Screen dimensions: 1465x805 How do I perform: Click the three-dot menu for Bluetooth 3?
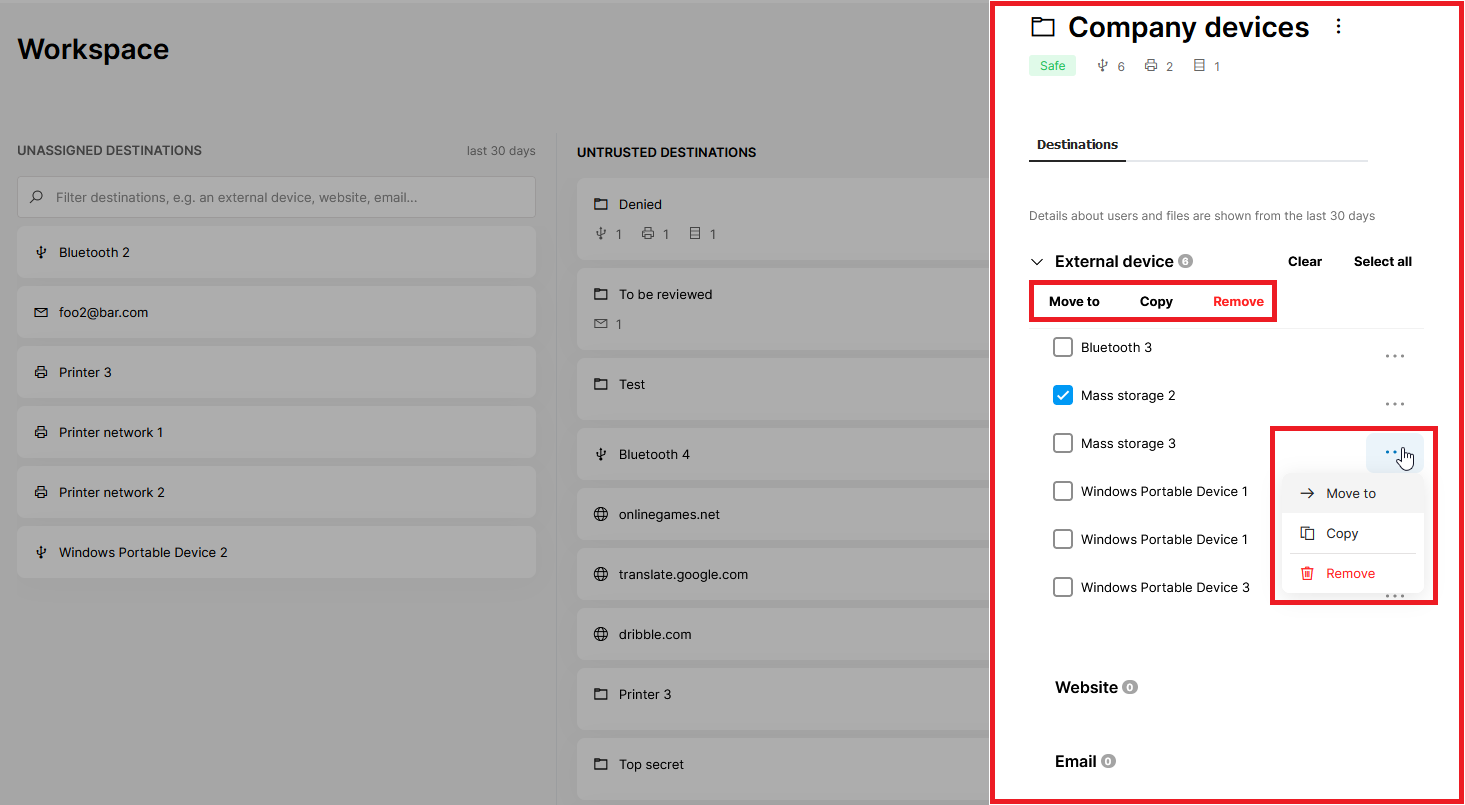click(1394, 356)
